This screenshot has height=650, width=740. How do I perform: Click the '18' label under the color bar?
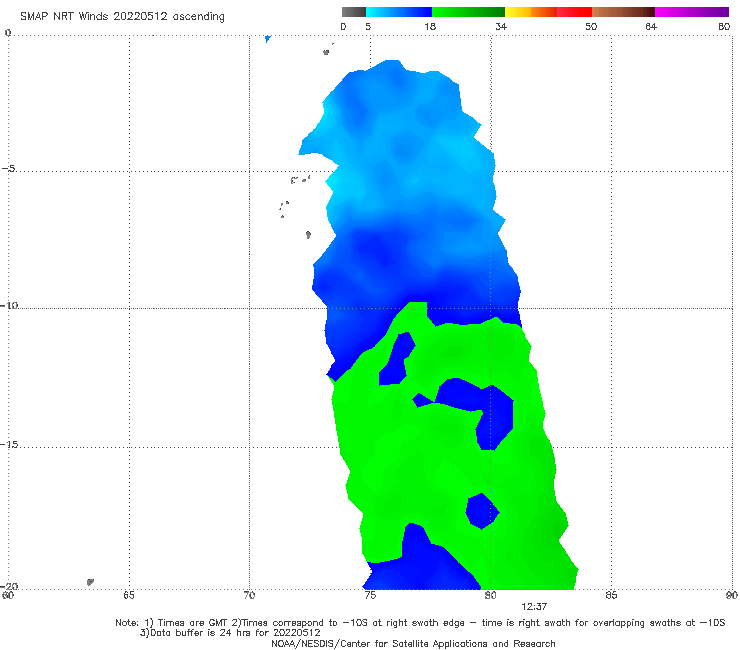[430, 26]
